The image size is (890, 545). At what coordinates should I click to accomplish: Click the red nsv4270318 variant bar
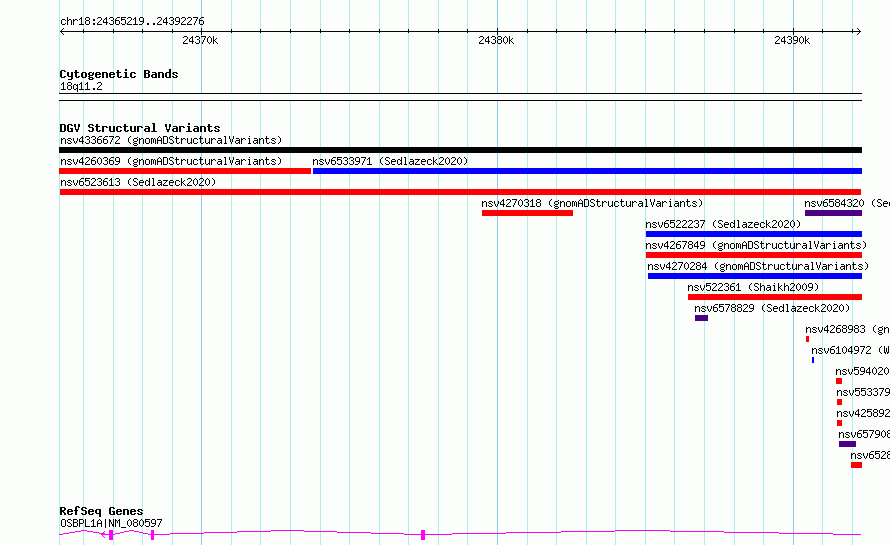[527, 213]
